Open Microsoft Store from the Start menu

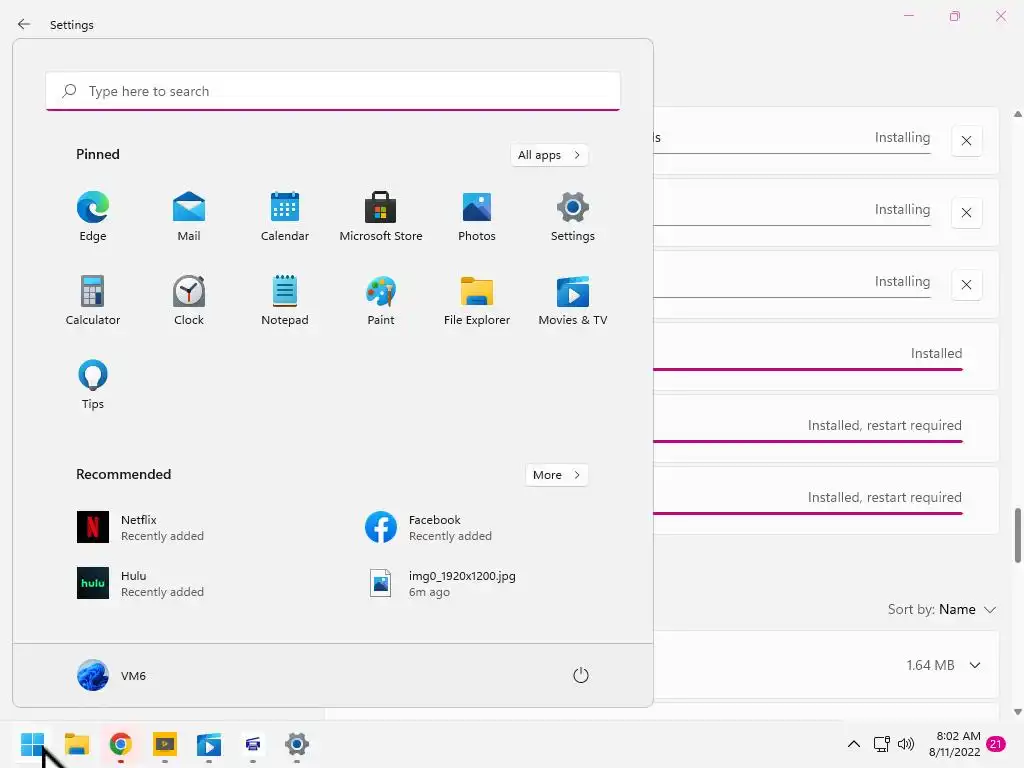(x=381, y=217)
